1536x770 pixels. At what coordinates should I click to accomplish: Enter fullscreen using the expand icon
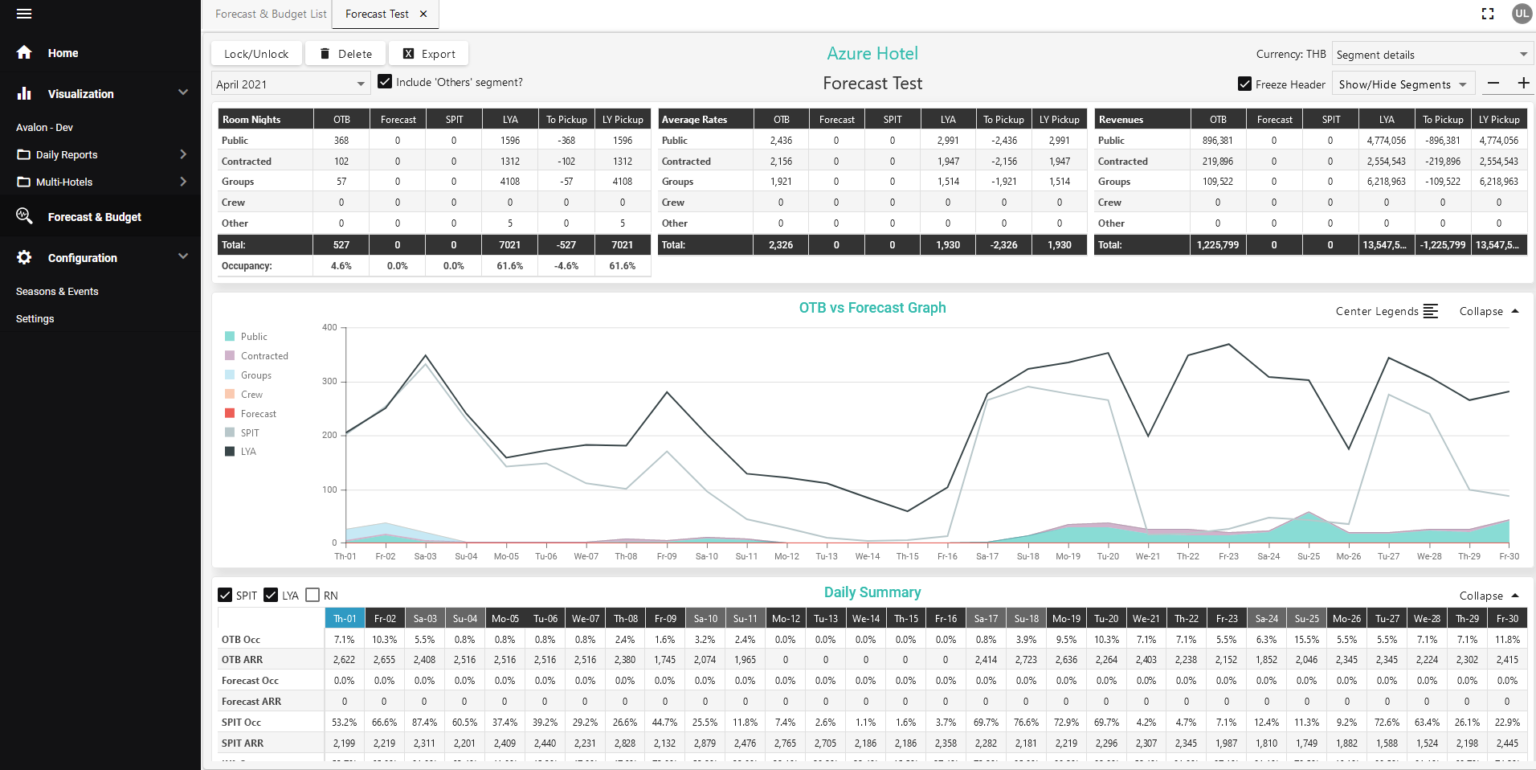coord(1488,14)
